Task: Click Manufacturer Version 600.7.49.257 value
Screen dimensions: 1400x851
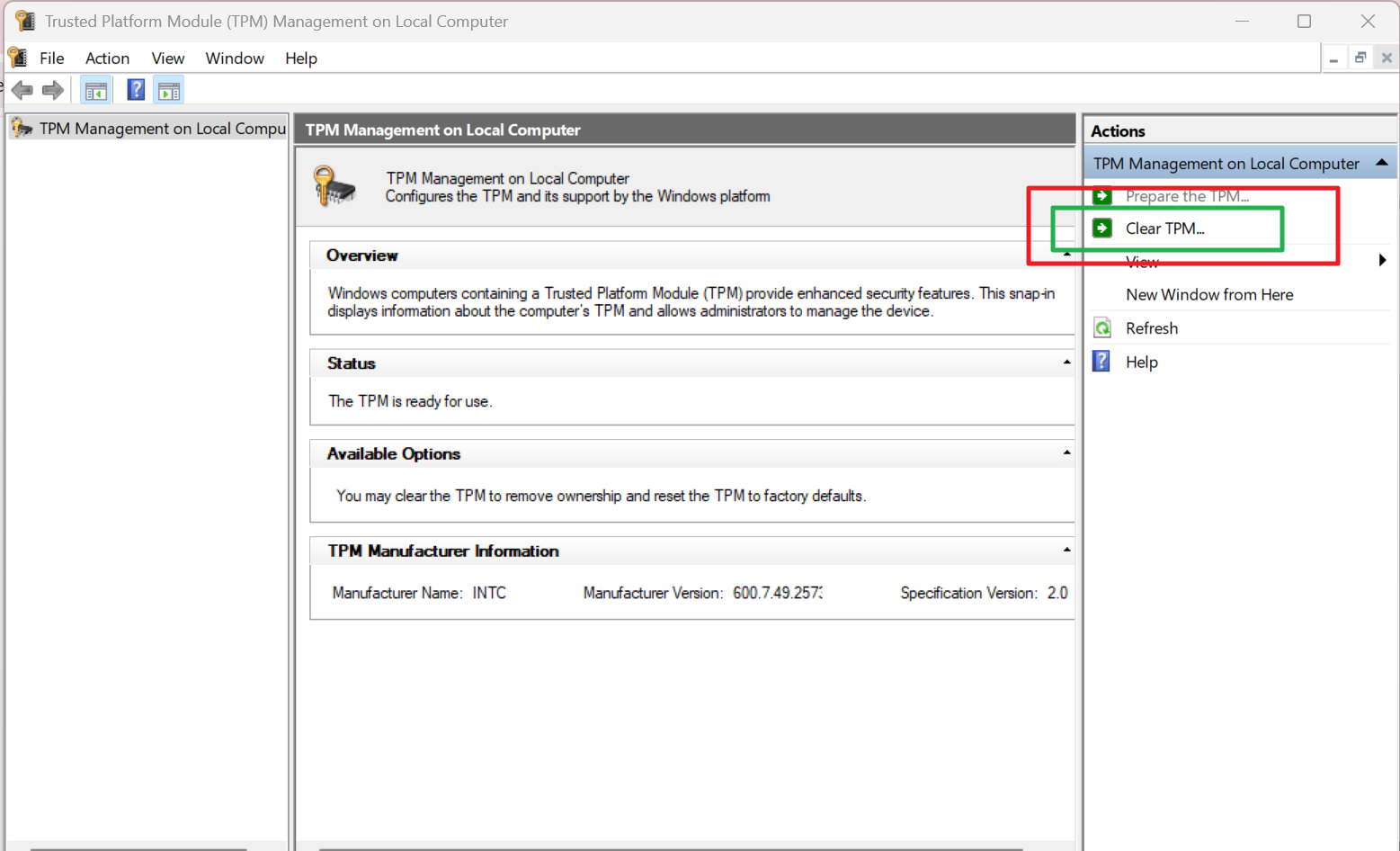Action: click(777, 593)
